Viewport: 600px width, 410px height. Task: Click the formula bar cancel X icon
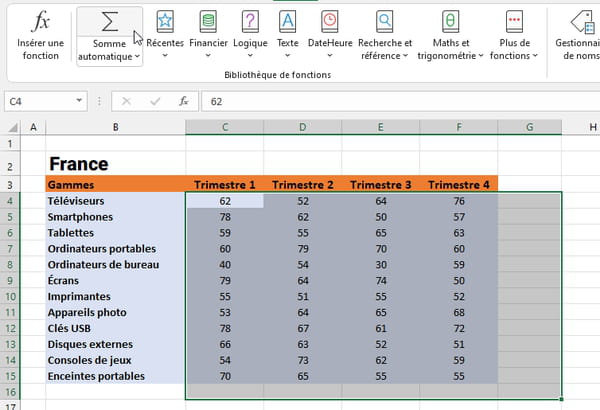tap(126, 101)
